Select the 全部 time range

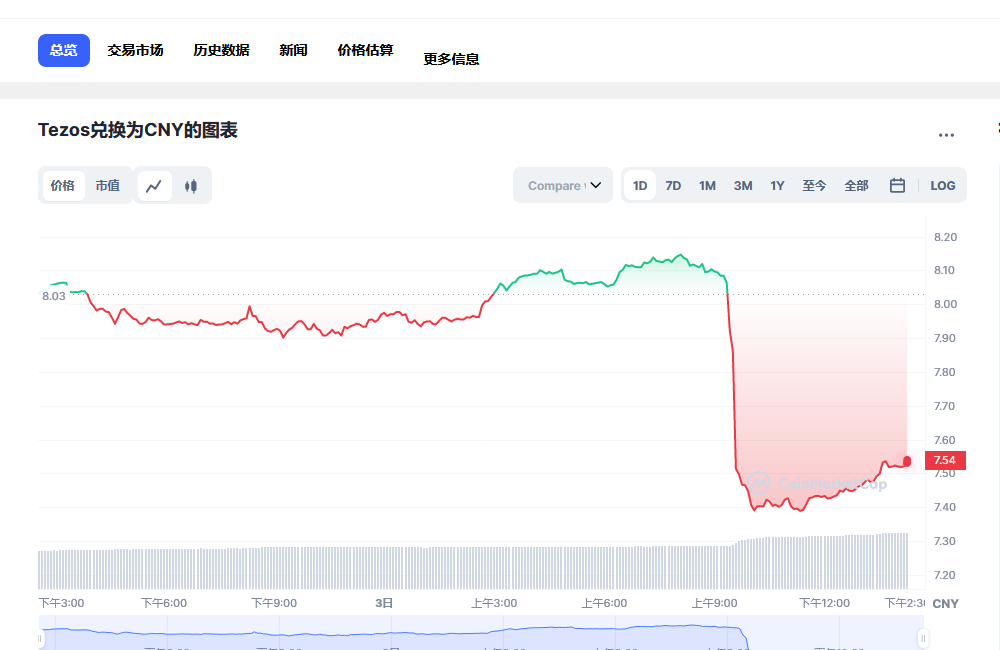(857, 186)
